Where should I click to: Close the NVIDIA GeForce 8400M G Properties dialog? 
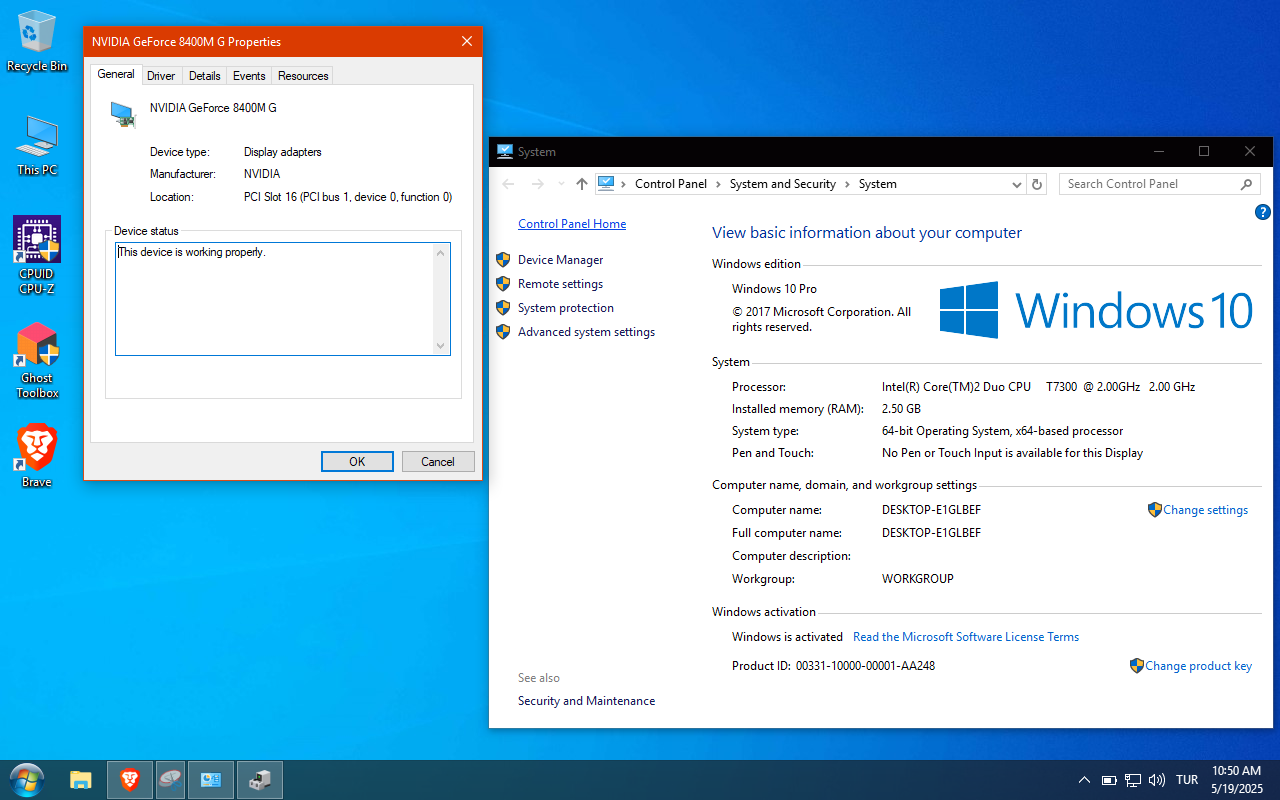pos(467,42)
